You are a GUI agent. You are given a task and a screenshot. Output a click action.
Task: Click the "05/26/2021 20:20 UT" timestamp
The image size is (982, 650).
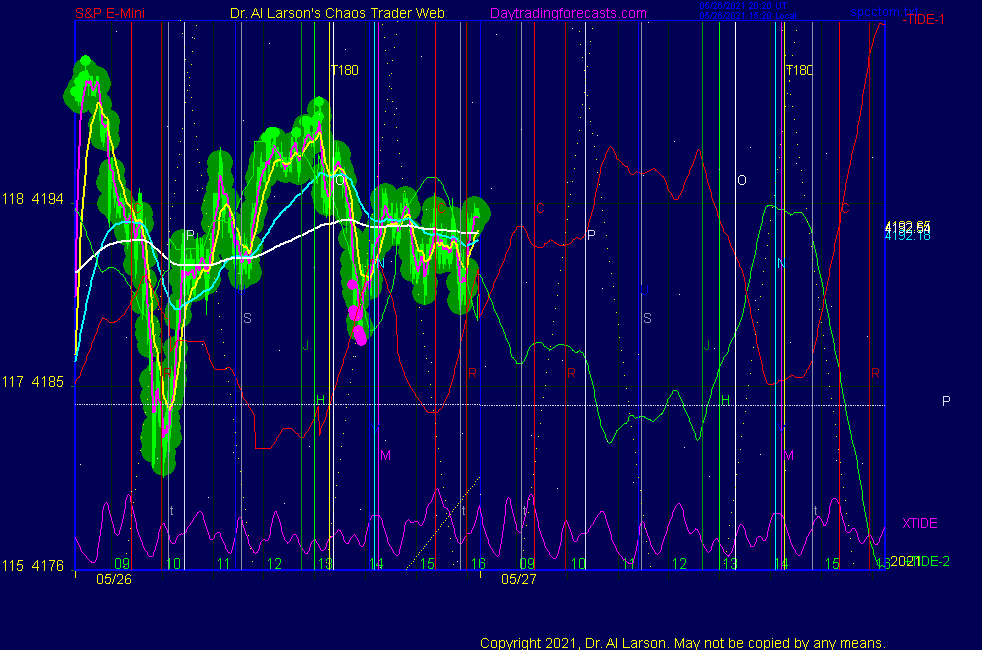pyautogui.click(x=743, y=6)
